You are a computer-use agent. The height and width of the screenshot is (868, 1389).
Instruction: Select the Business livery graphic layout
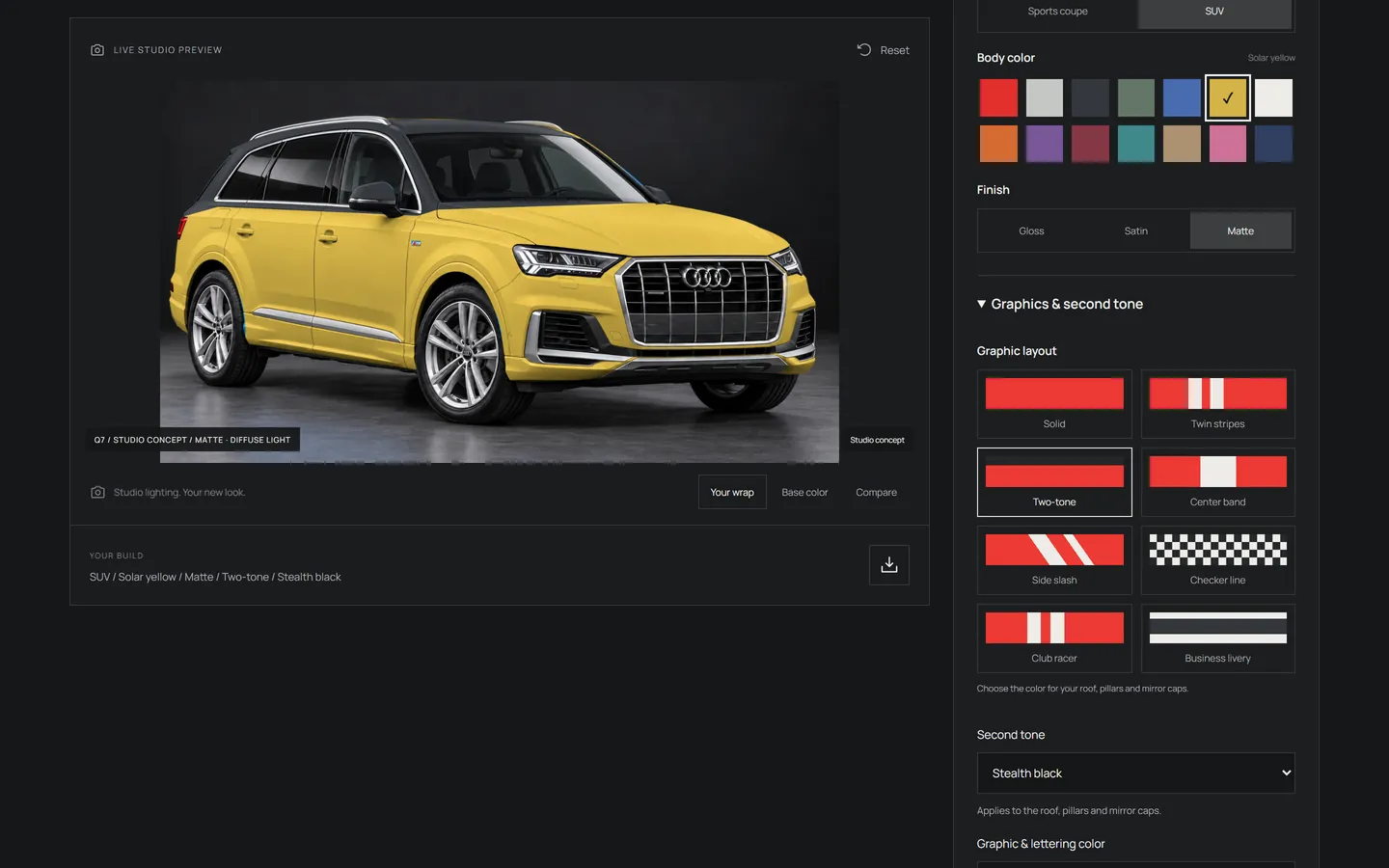click(x=1217, y=638)
